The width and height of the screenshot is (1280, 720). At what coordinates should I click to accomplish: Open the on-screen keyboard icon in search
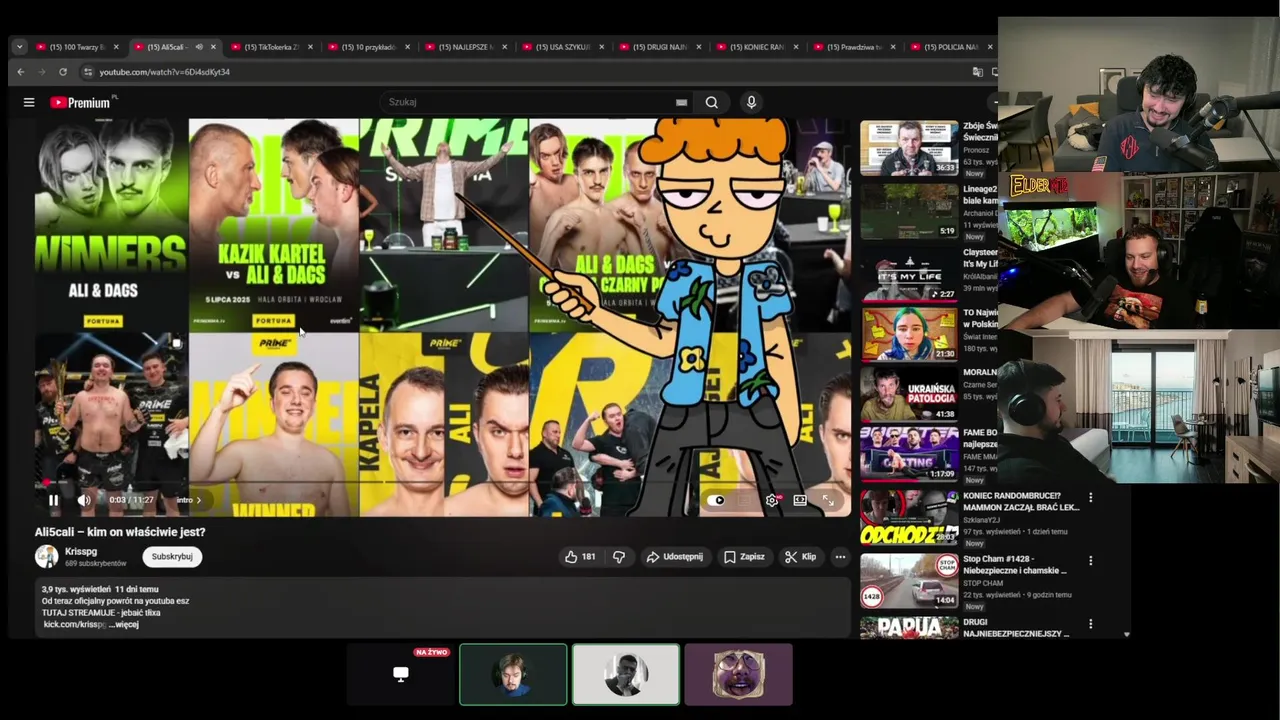(x=681, y=102)
